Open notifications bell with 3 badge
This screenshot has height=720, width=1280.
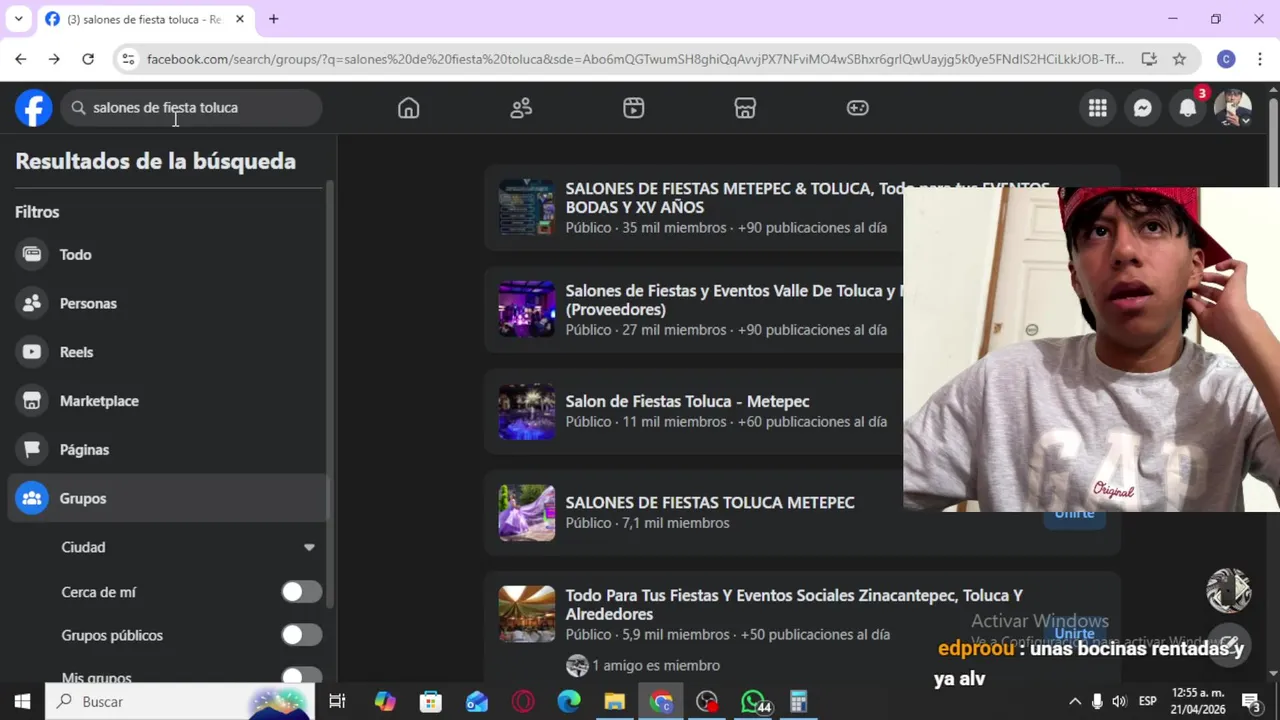tap(1188, 108)
